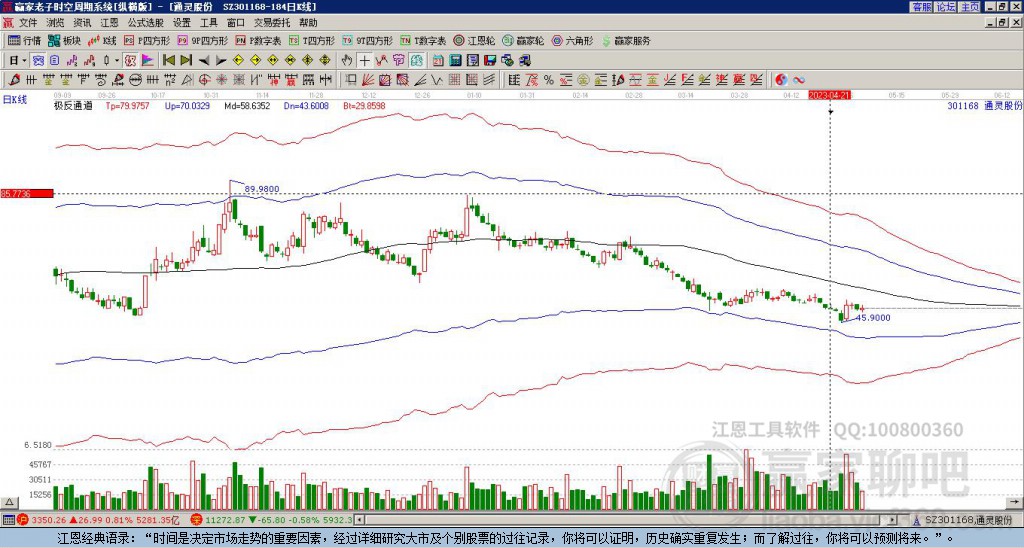Screen dimensions: 1024x548
Task: Click the infinity loop icon
Action: [x=799, y=80]
